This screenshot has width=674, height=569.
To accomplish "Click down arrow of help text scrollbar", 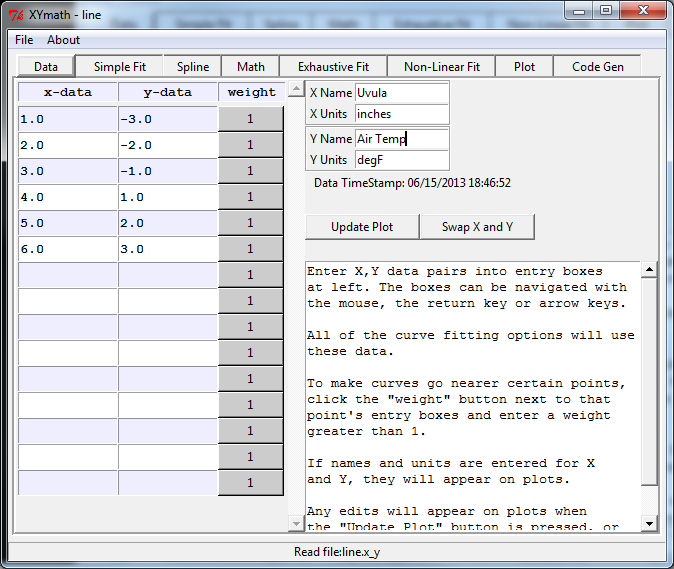I will (650, 524).
